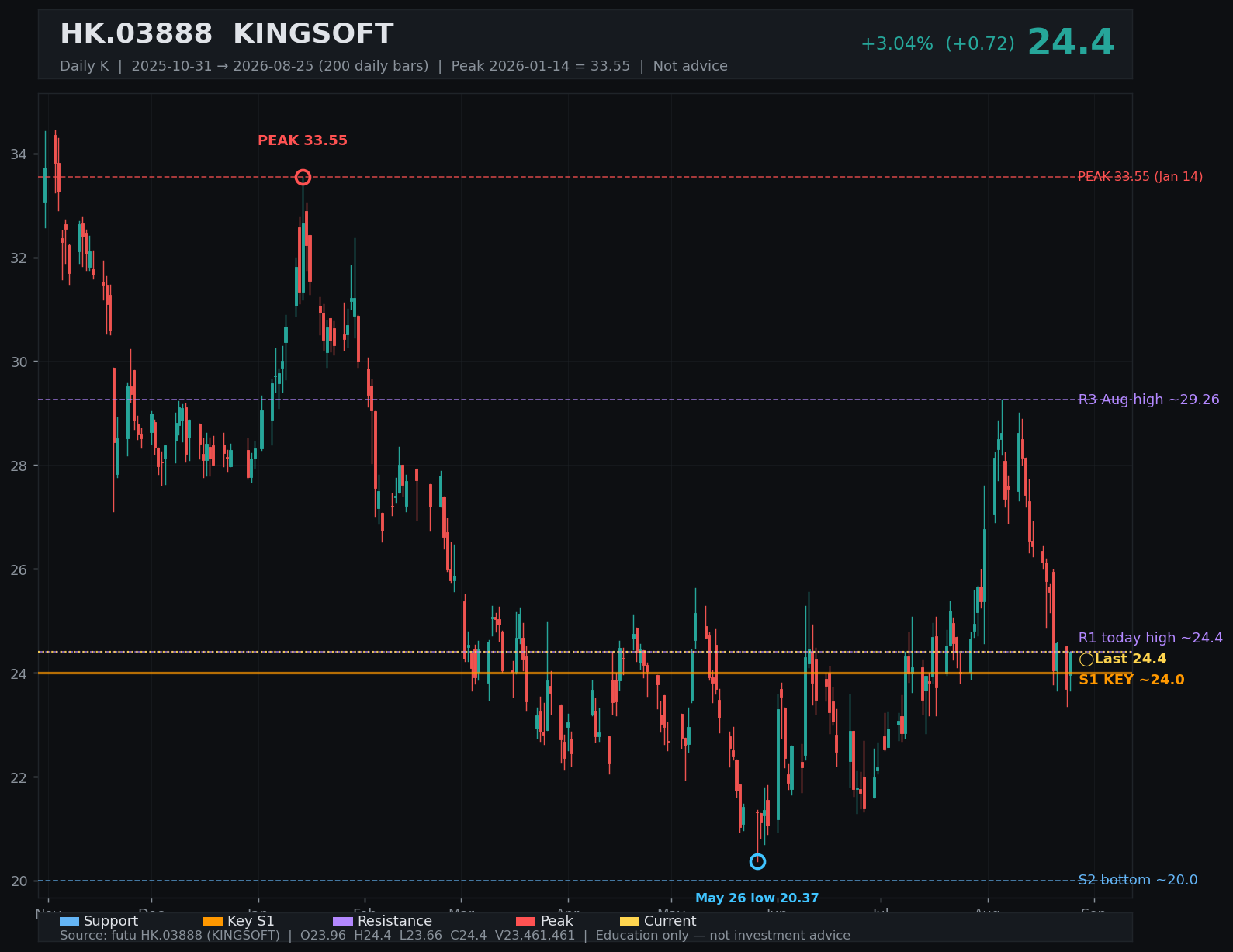Click the '26' price axis label

(19, 569)
